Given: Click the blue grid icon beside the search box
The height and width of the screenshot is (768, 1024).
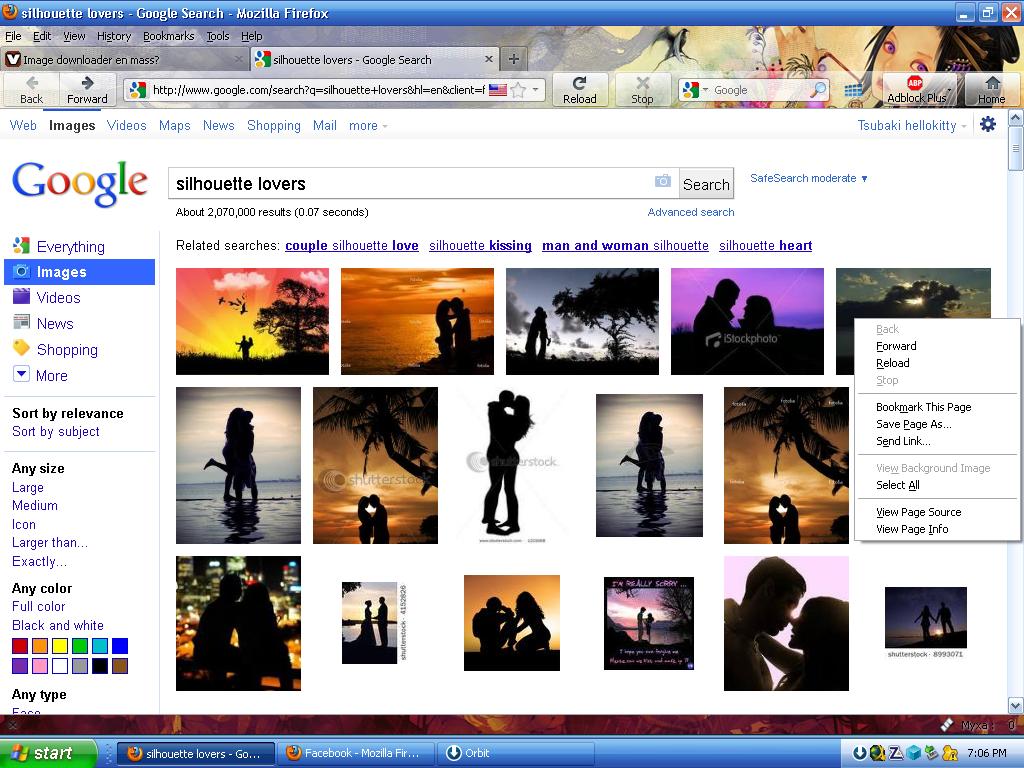Looking at the screenshot, I should pos(854,90).
